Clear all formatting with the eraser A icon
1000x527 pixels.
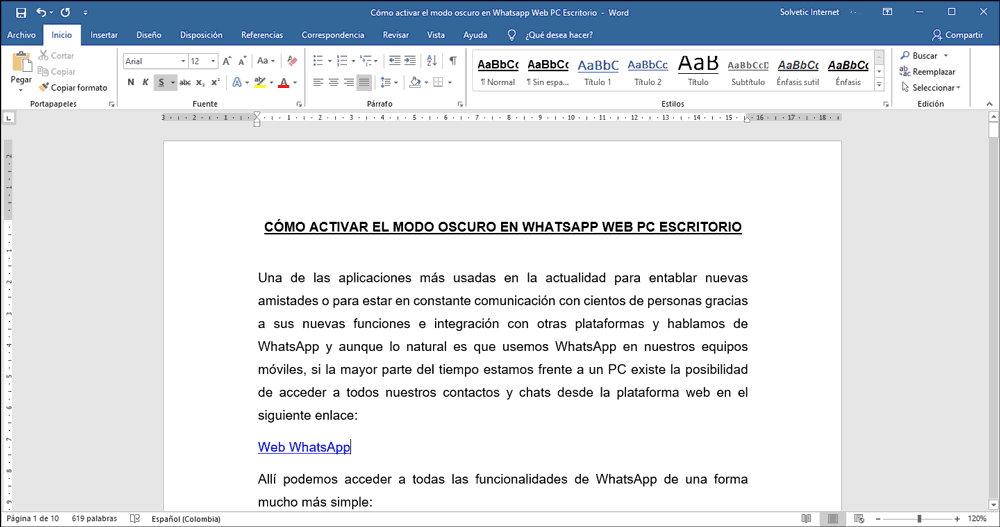point(292,61)
